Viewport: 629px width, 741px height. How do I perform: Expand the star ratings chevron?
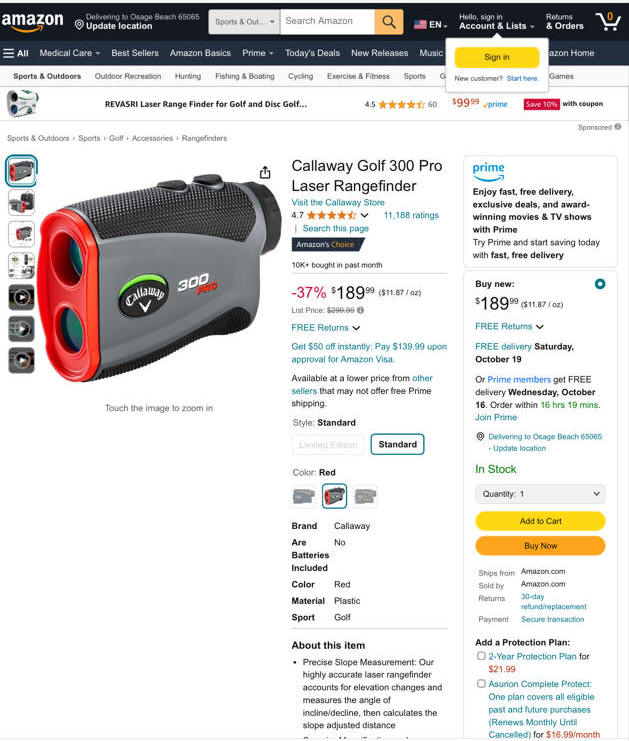tap(364, 215)
